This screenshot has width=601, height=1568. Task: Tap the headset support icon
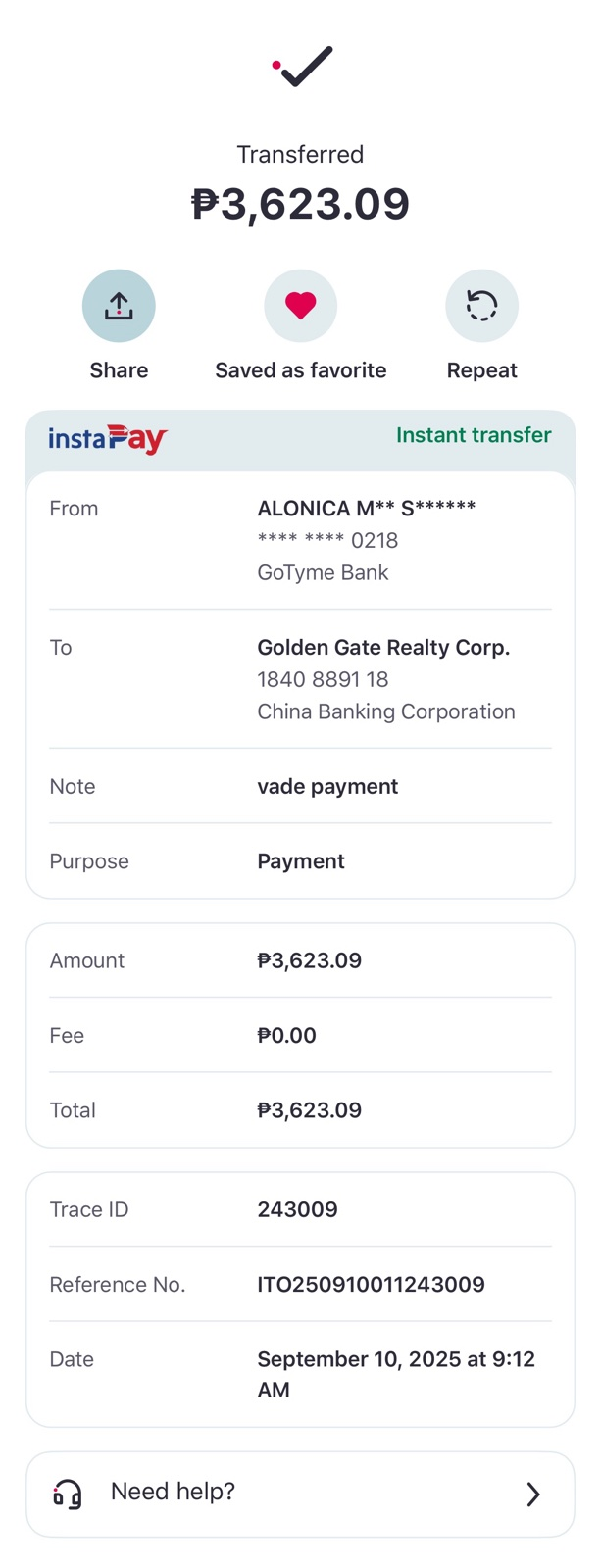pyautogui.click(x=67, y=1494)
